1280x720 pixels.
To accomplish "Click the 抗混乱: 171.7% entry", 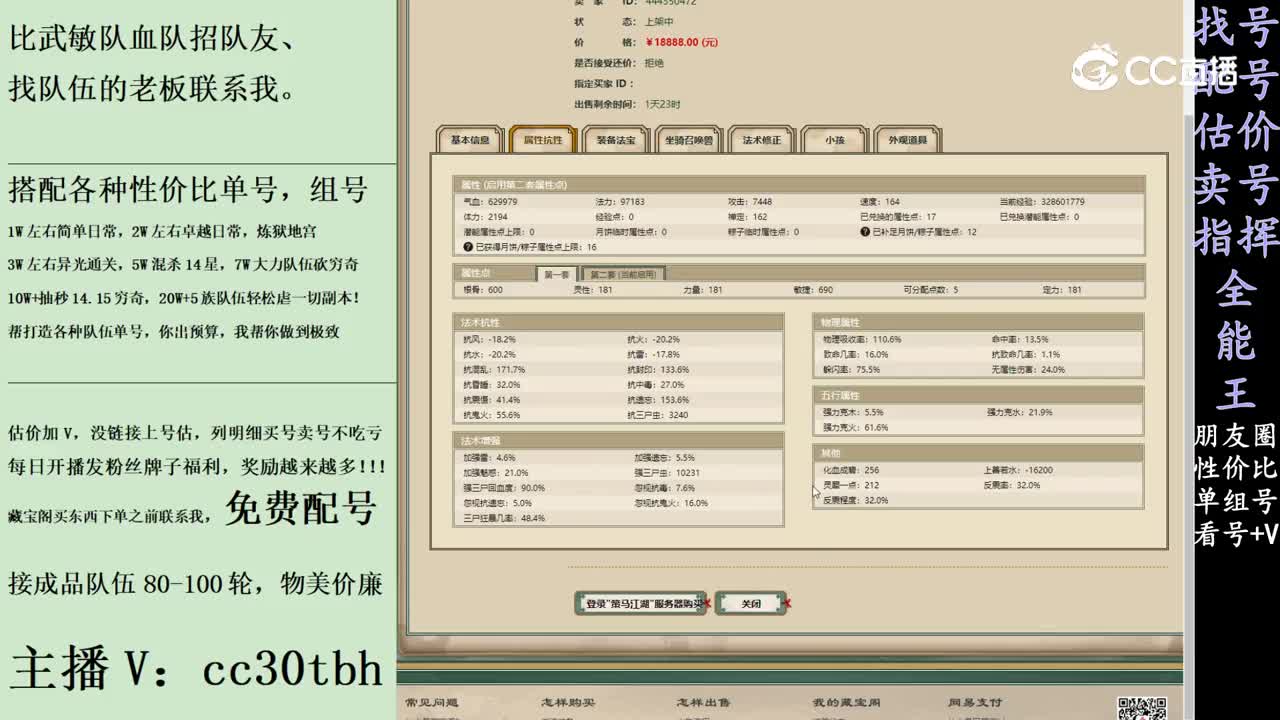I will 494,370.
